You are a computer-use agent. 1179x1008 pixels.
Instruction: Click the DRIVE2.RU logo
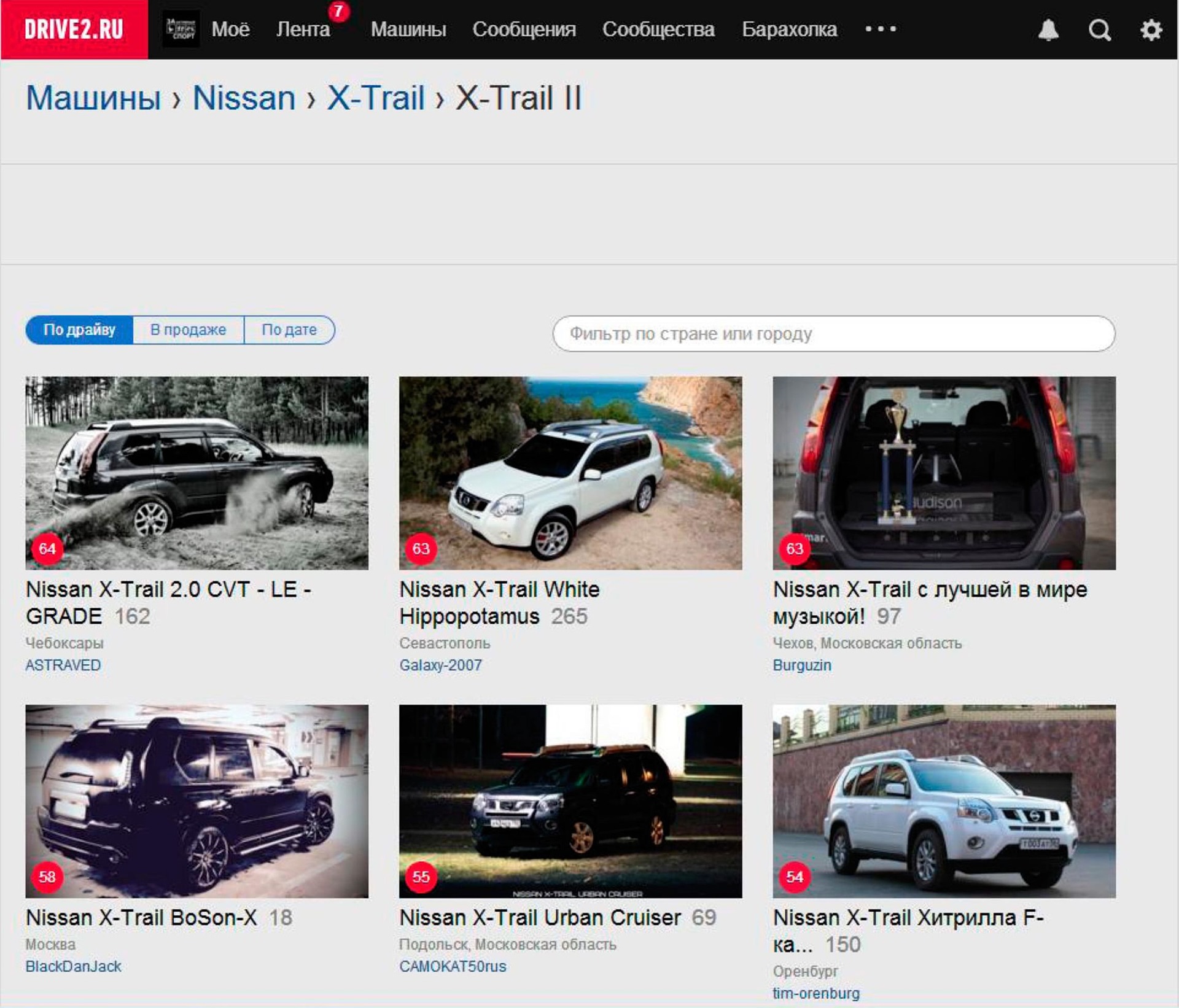pos(74,29)
